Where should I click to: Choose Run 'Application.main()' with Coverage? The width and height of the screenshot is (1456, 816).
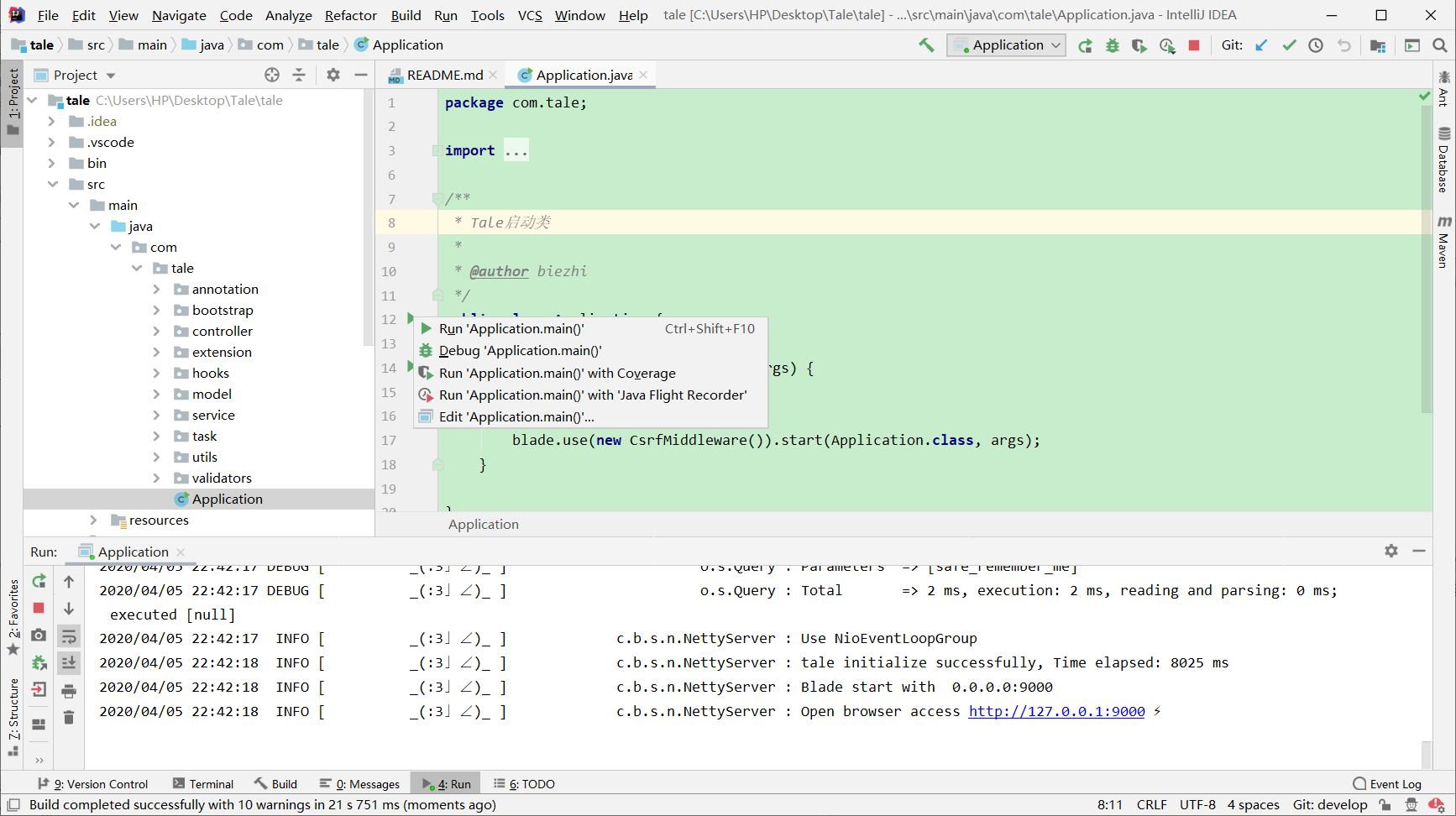(590, 373)
